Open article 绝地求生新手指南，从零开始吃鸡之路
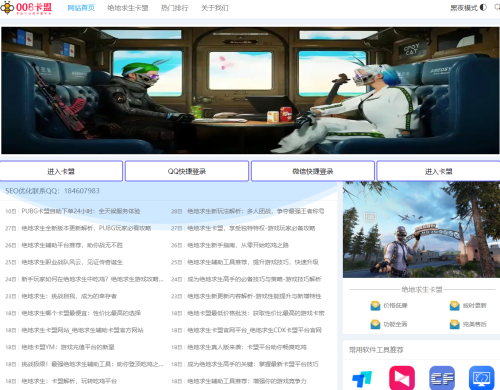The width and height of the screenshot is (500, 390). 238,245
